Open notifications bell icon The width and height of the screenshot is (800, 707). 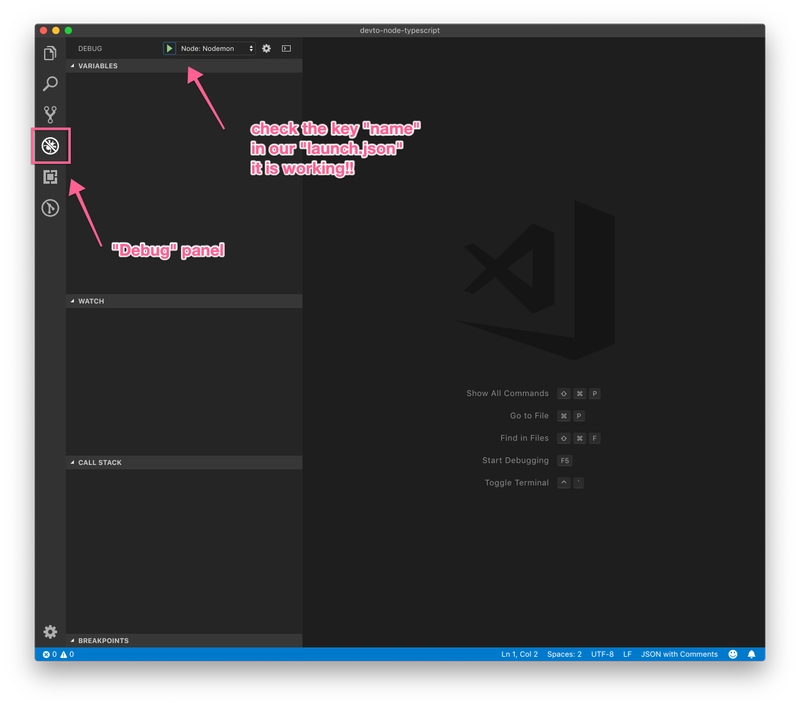752,654
